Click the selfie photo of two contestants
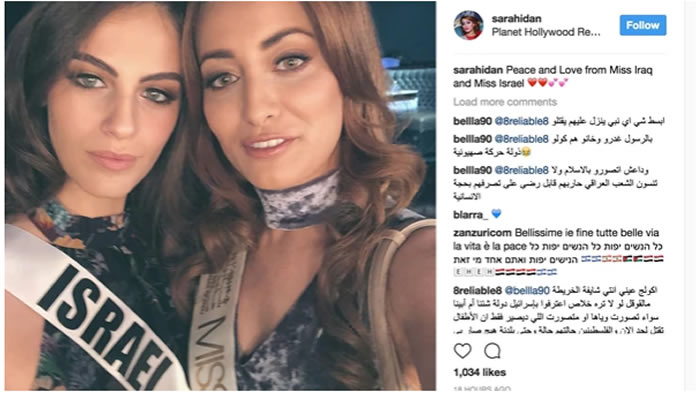 click(x=221, y=196)
